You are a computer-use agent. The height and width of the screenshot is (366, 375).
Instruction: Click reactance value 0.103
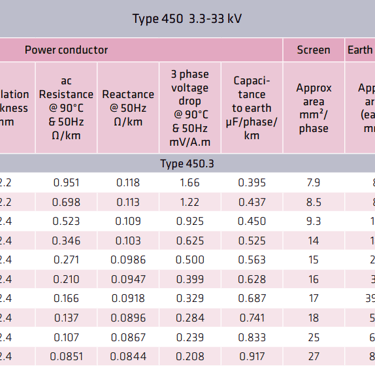pyautogui.click(x=128, y=241)
